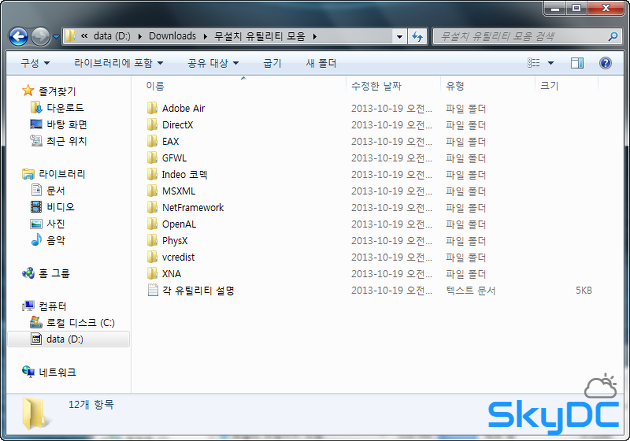Image resolution: width=630 pixels, height=441 pixels.
Task: Select the MSXML folder icon
Action: coord(152,191)
